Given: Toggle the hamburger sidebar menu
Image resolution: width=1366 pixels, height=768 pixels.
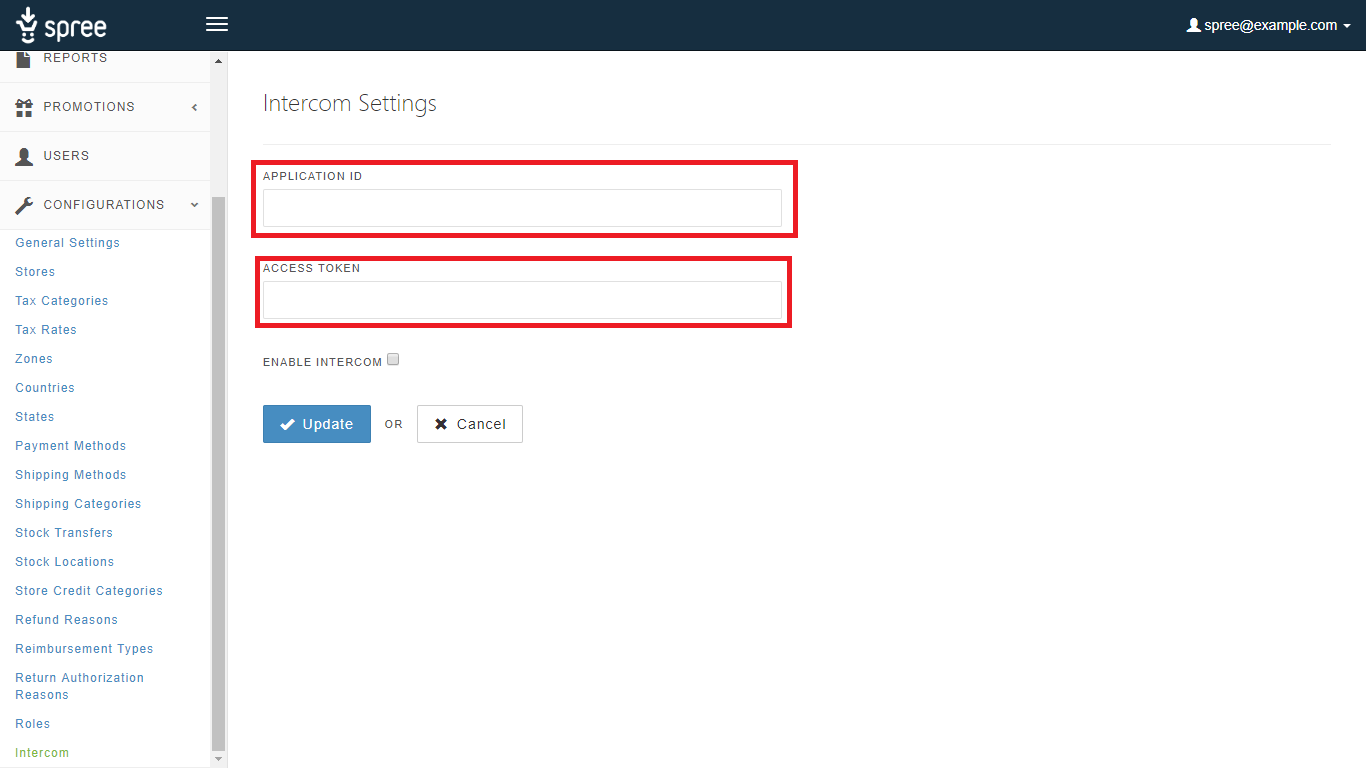Looking at the screenshot, I should (x=217, y=25).
